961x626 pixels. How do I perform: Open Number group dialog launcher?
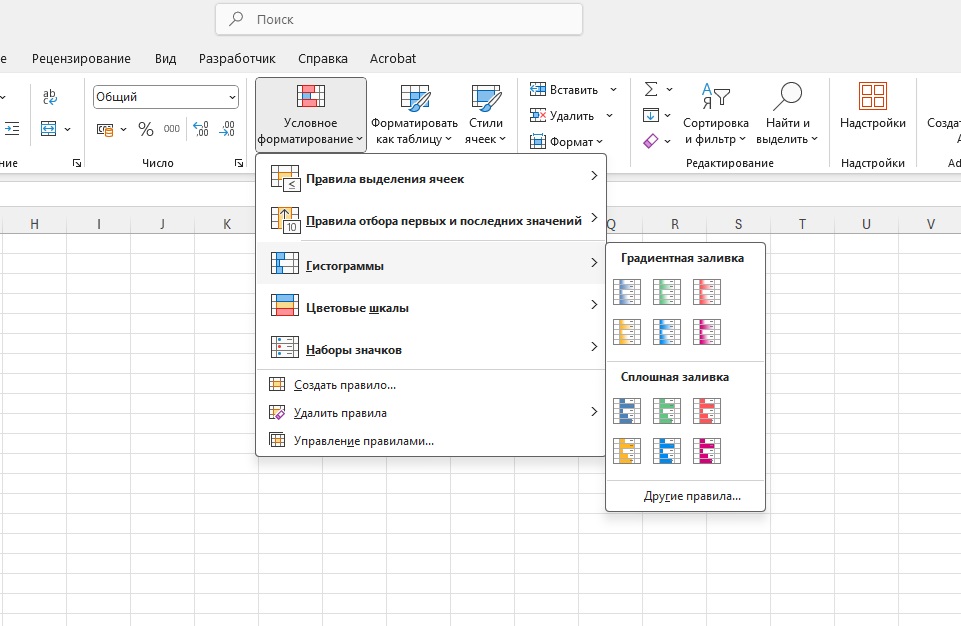click(238, 163)
